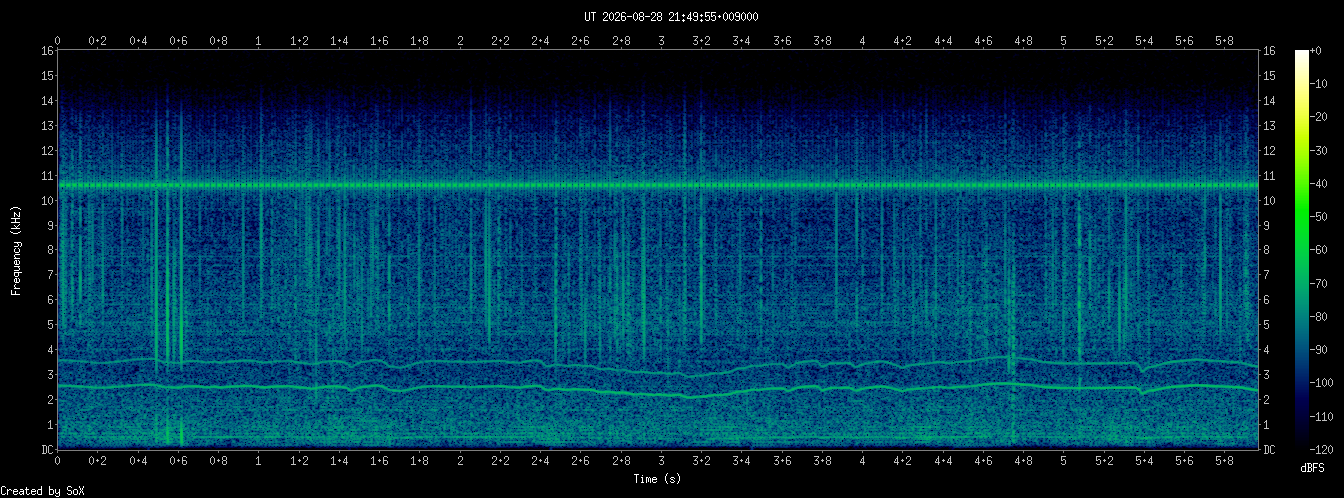Click the white top of the dBFS color scale
This screenshot has height=498, width=1344.
click(1302, 56)
